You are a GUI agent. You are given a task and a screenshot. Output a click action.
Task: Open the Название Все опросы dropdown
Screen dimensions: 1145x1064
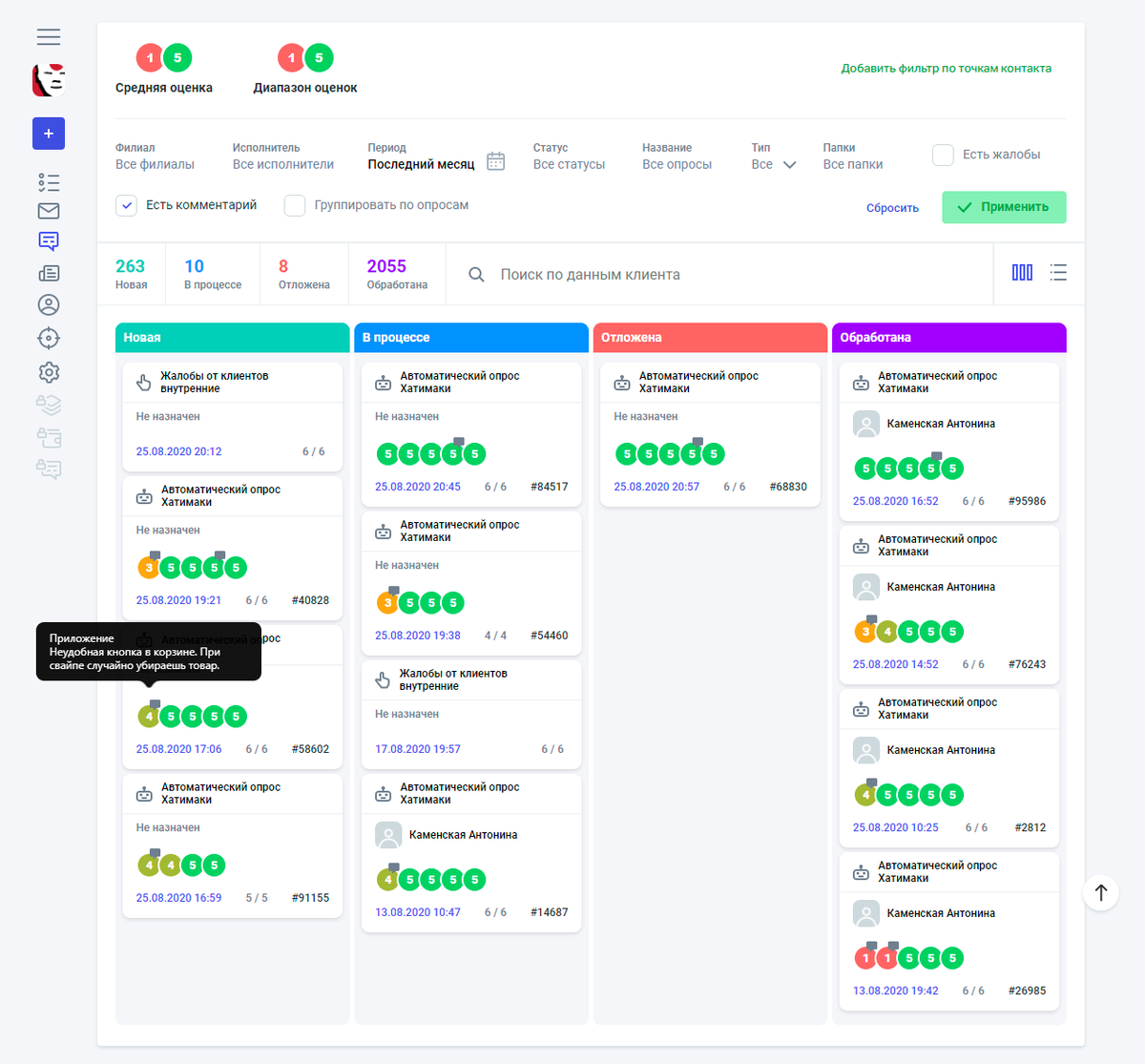click(x=677, y=156)
